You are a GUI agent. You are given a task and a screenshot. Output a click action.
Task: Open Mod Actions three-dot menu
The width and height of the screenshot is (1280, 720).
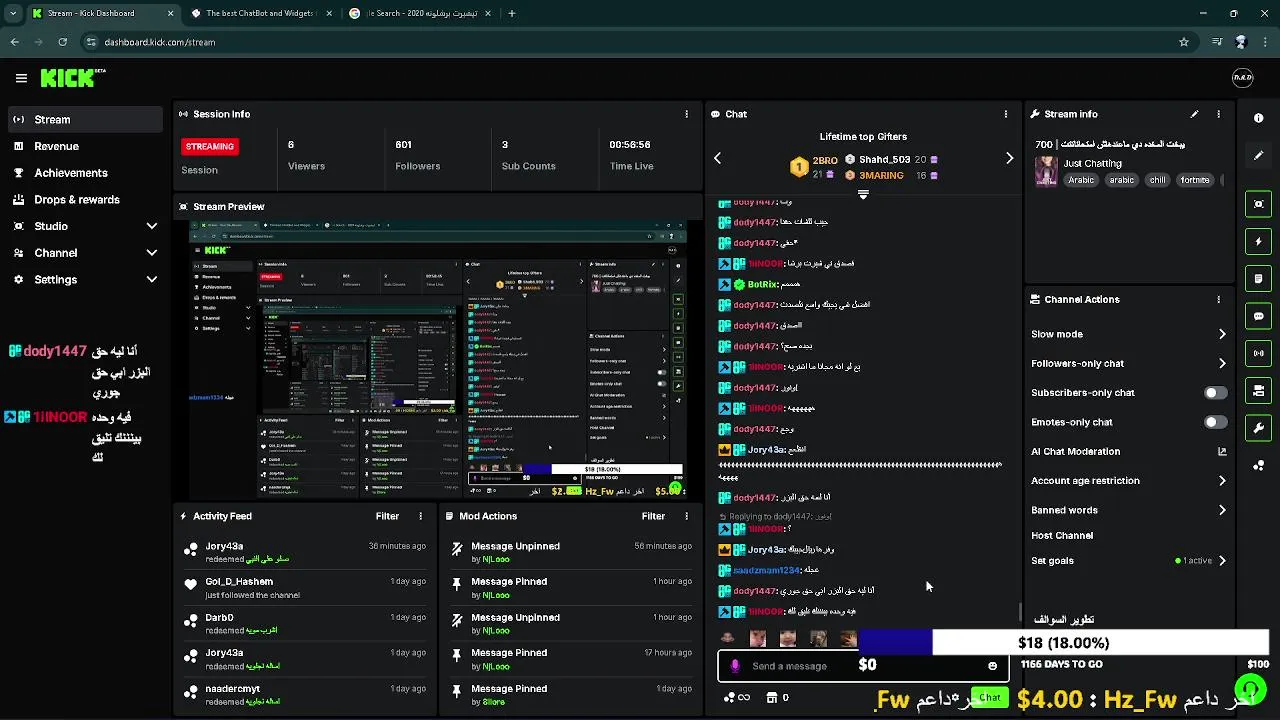pyautogui.click(x=686, y=516)
